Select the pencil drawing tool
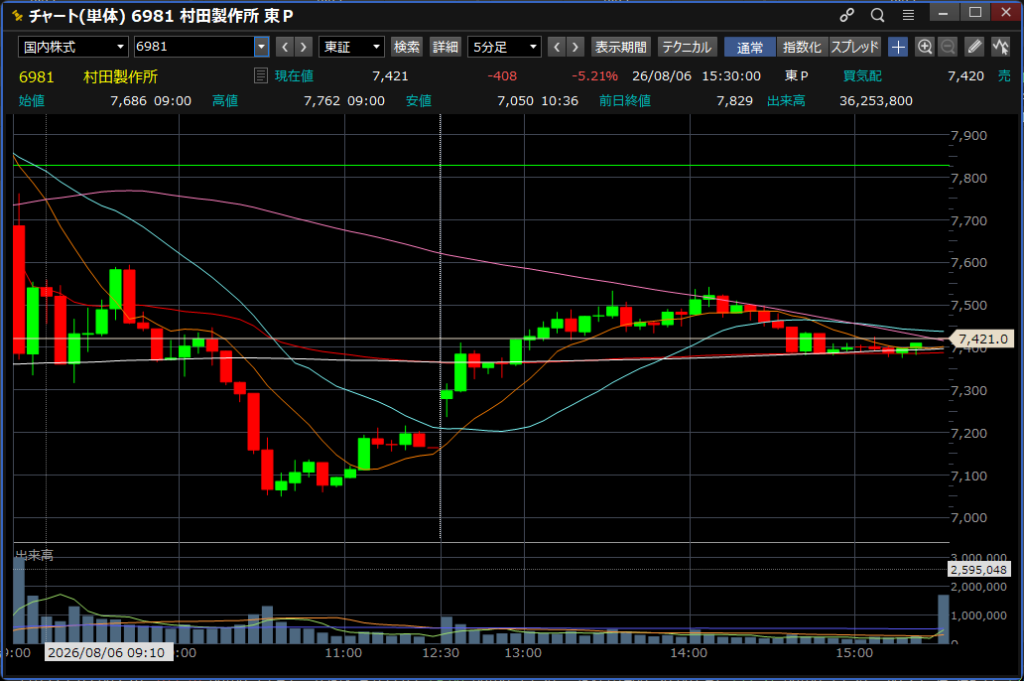 click(x=974, y=47)
